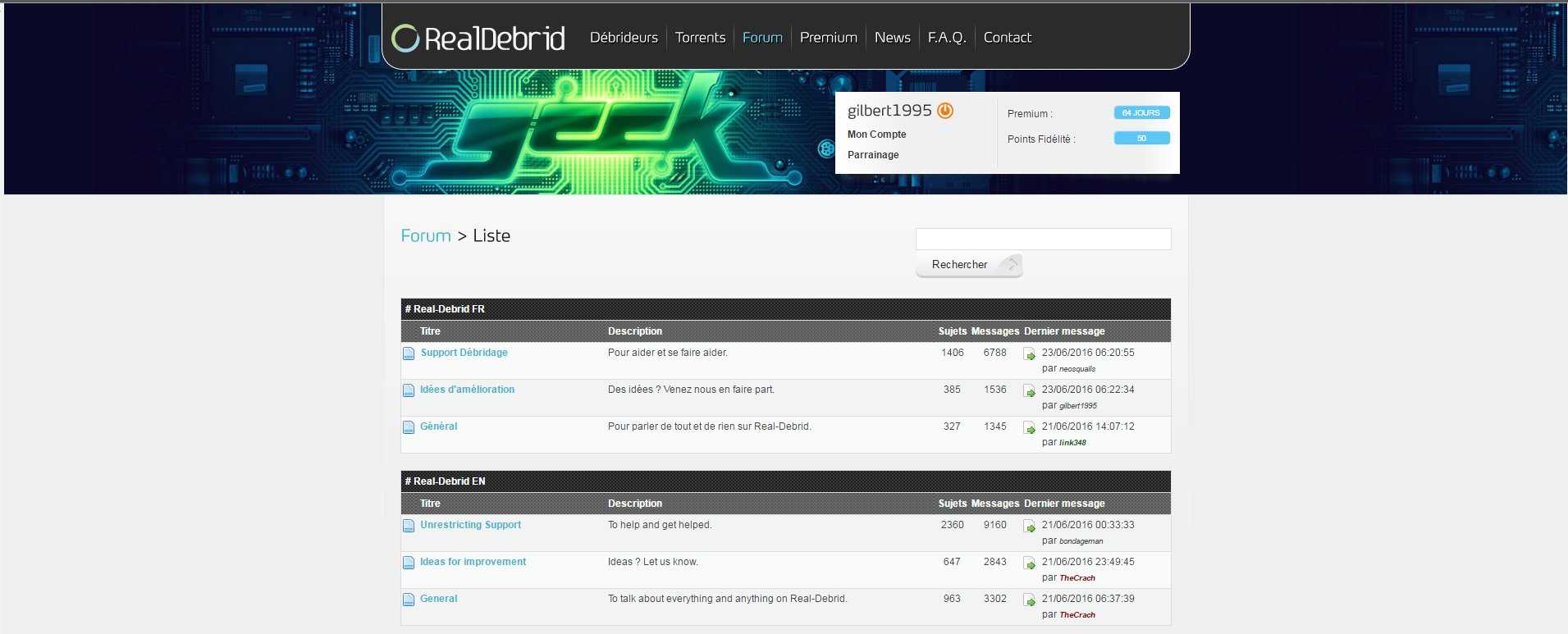Screen dimensions: 1568x634
Task: Click the page icon beside Ideas for improvement
Action: (x=409, y=563)
